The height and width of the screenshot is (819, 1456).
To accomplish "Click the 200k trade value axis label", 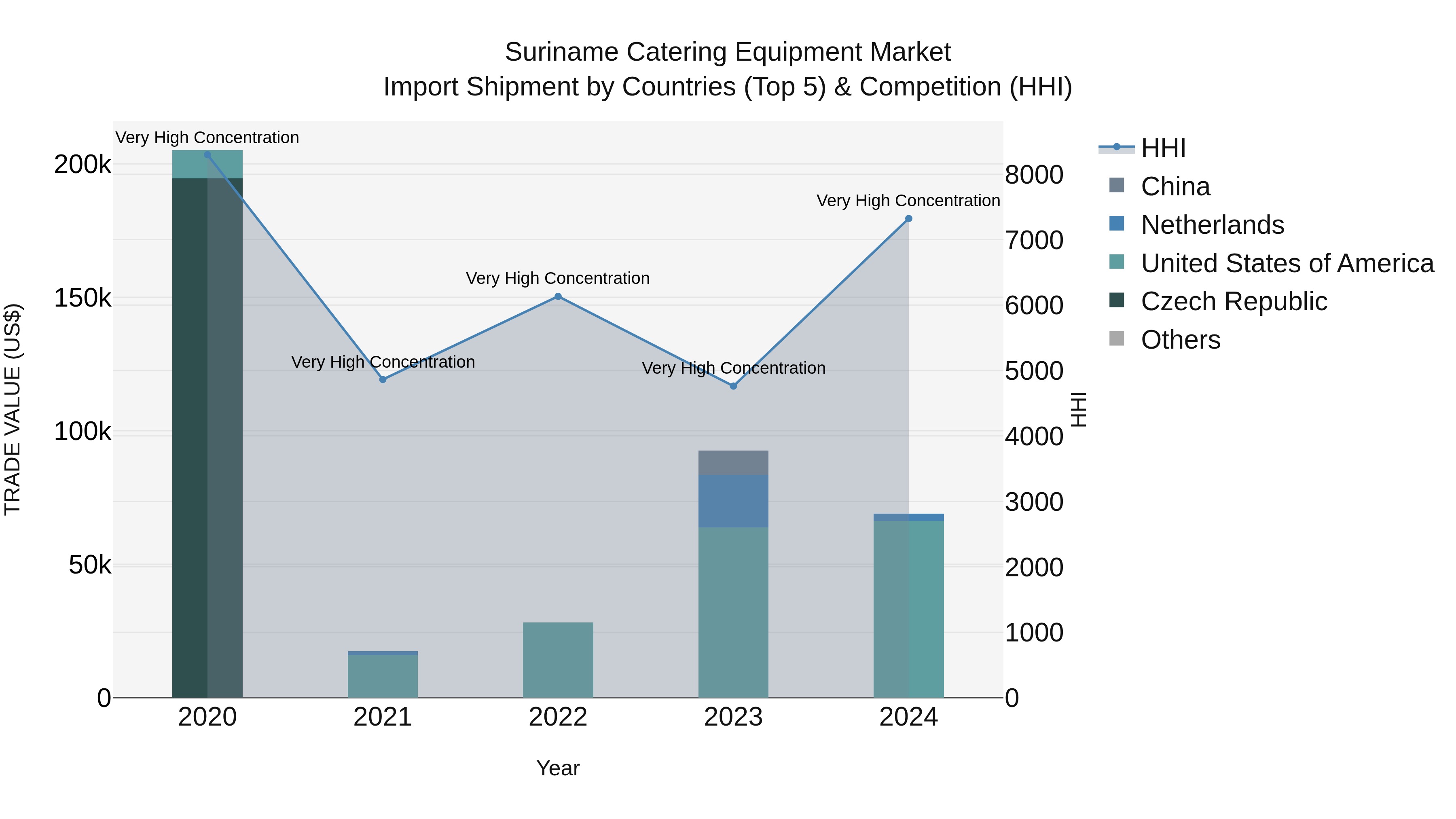I will click(x=83, y=165).
